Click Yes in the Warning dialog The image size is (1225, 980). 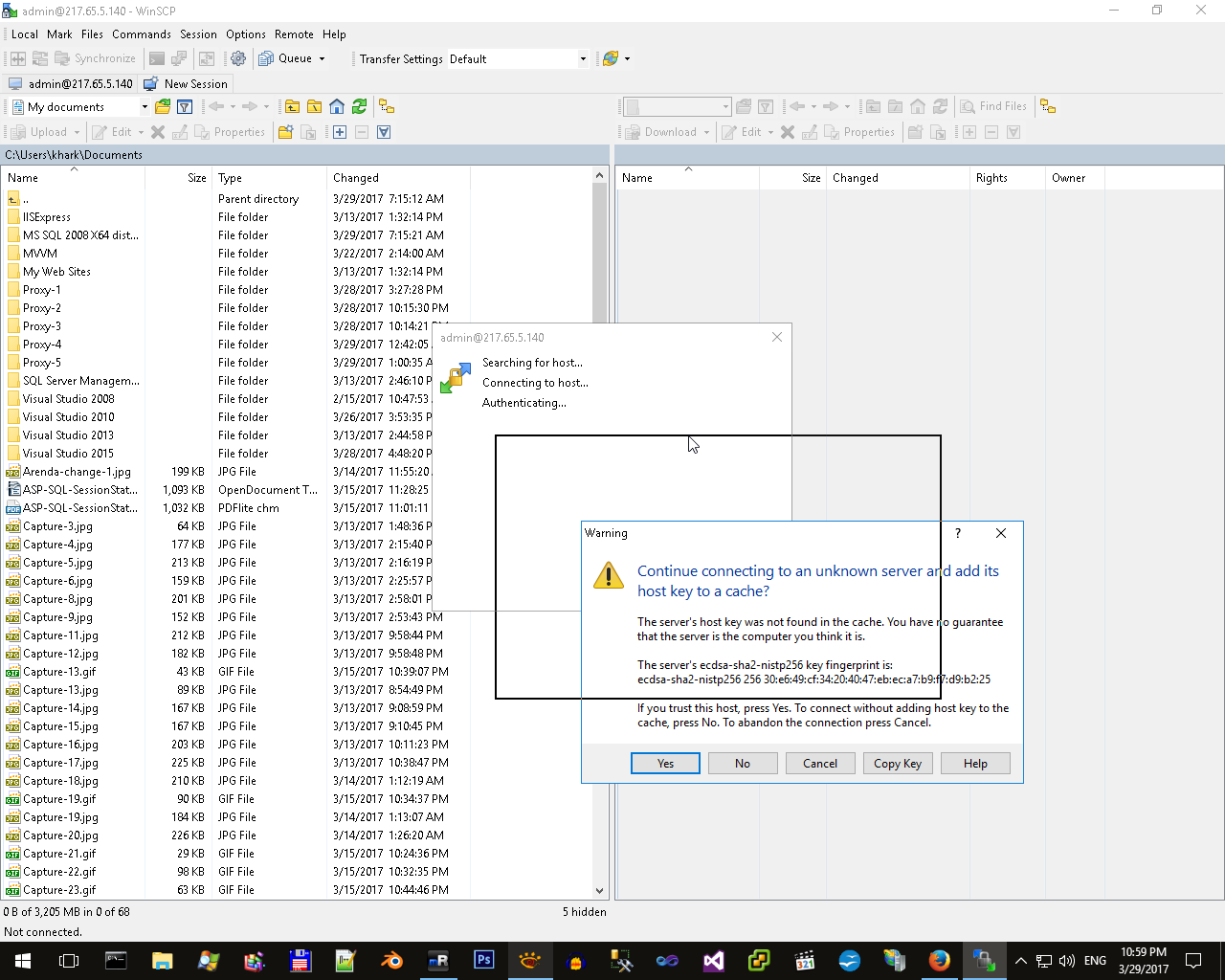[x=665, y=763]
